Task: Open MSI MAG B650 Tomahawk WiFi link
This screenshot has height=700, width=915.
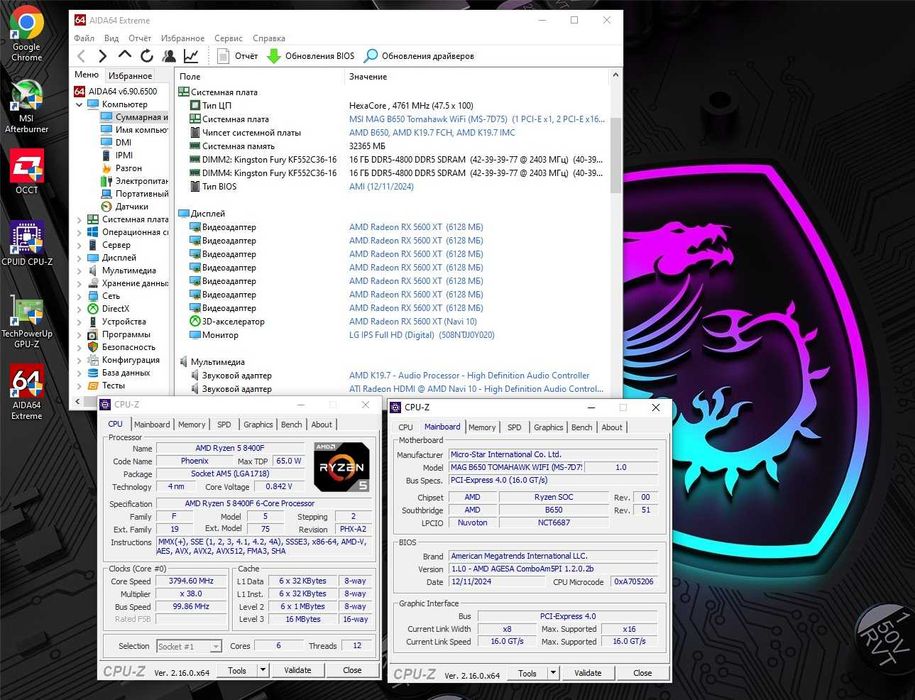Action: (477, 119)
